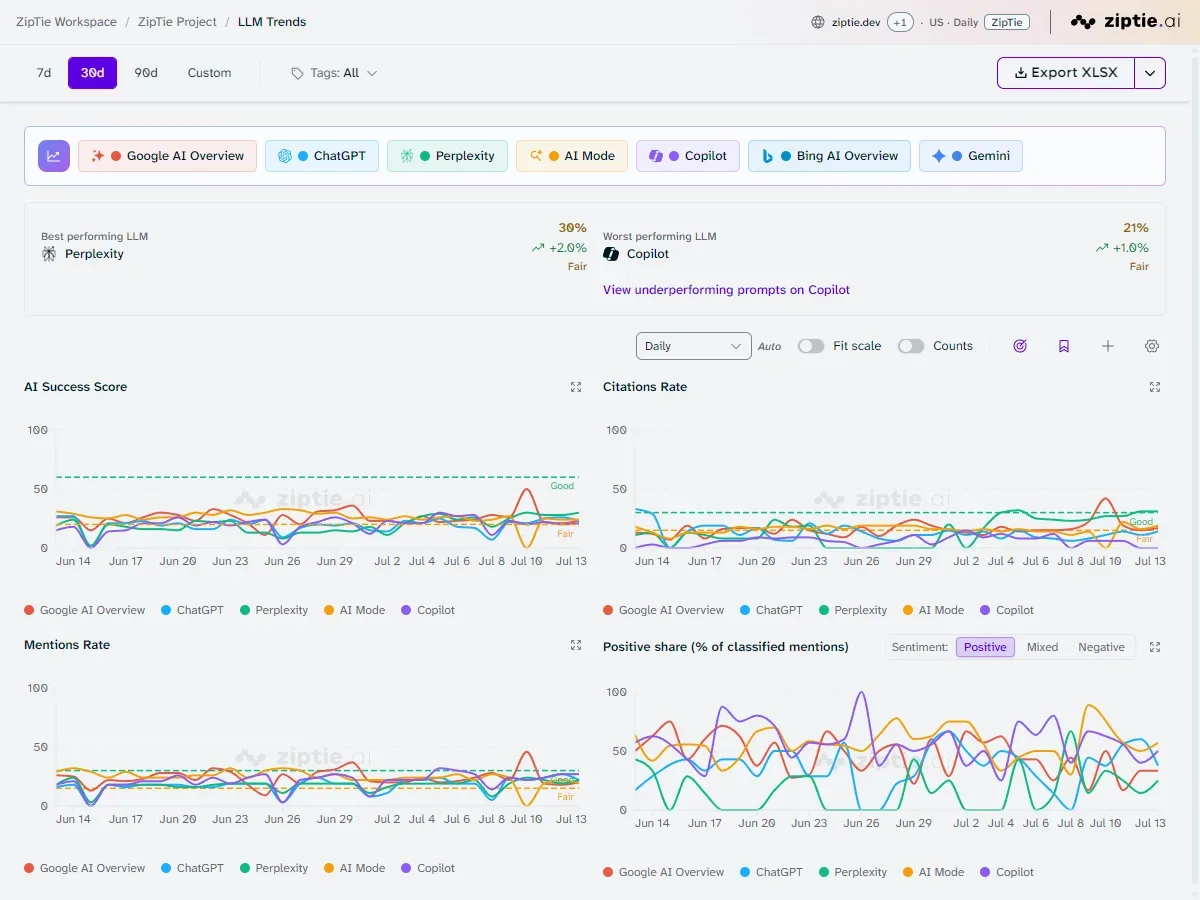Image resolution: width=1200 pixels, height=900 pixels.
Task: Go to ZipTie Project breadcrumb
Action: pos(177,22)
